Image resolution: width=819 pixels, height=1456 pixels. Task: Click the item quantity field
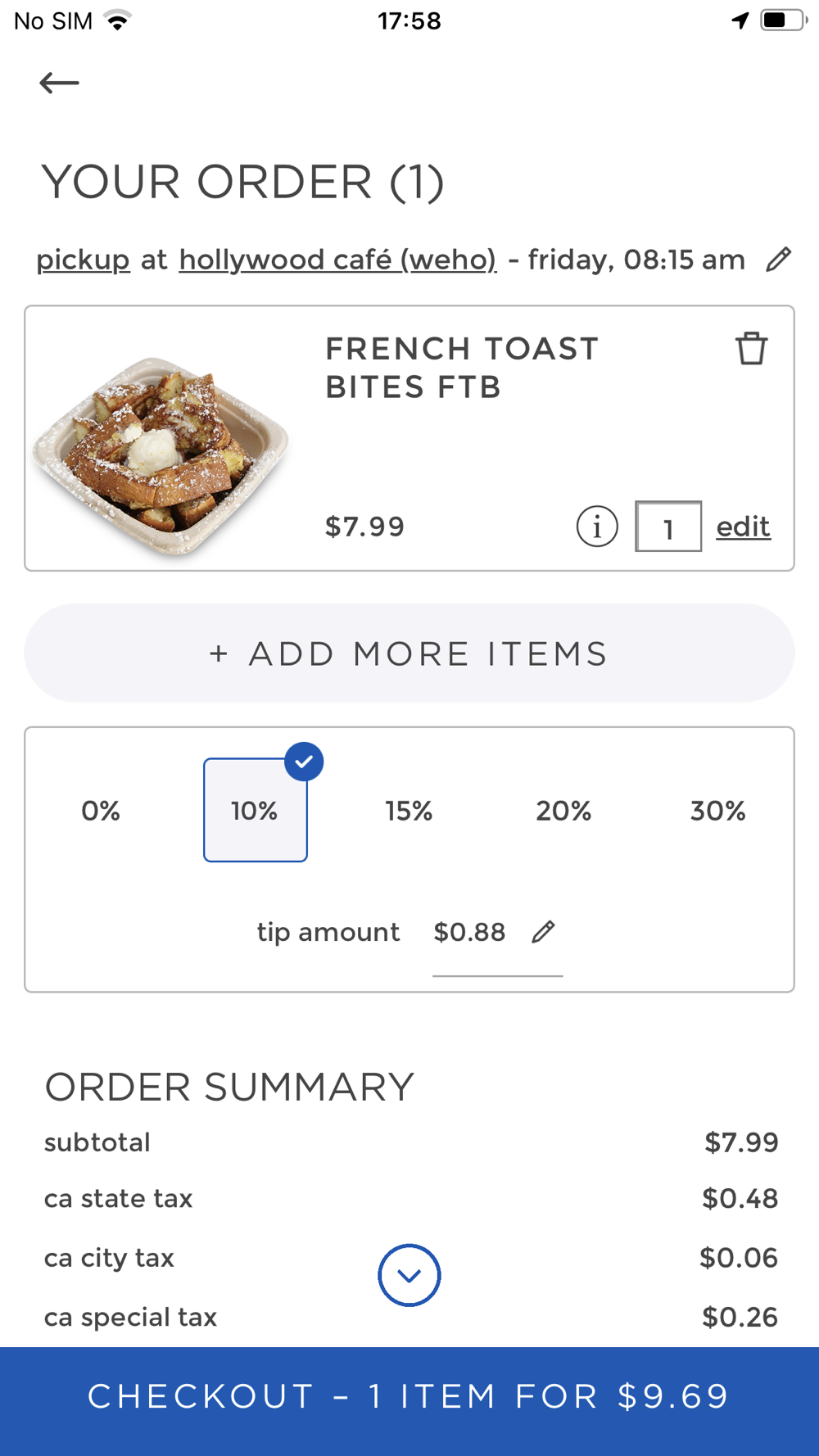coord(668,527)
